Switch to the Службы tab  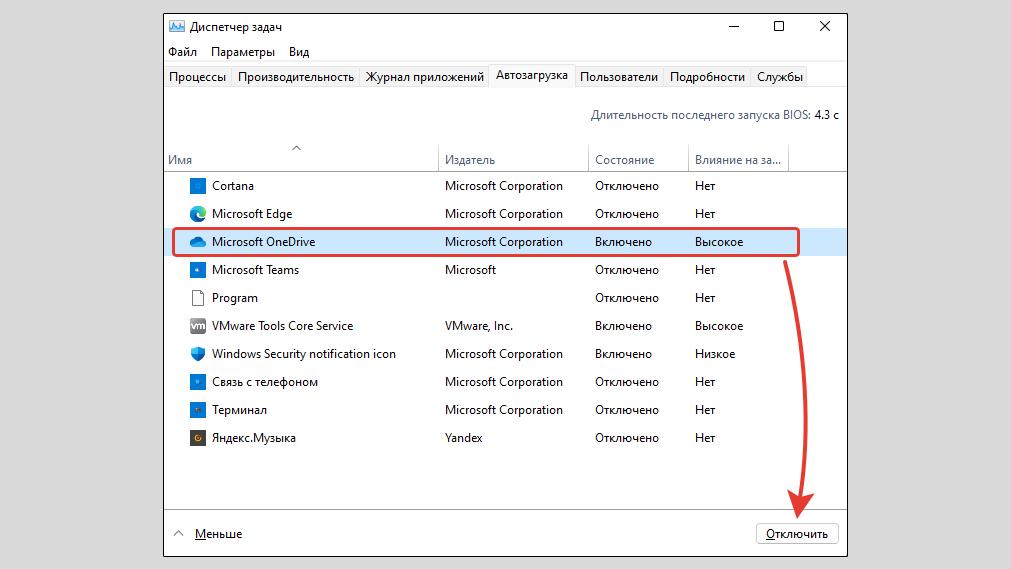tap(780, 77)
